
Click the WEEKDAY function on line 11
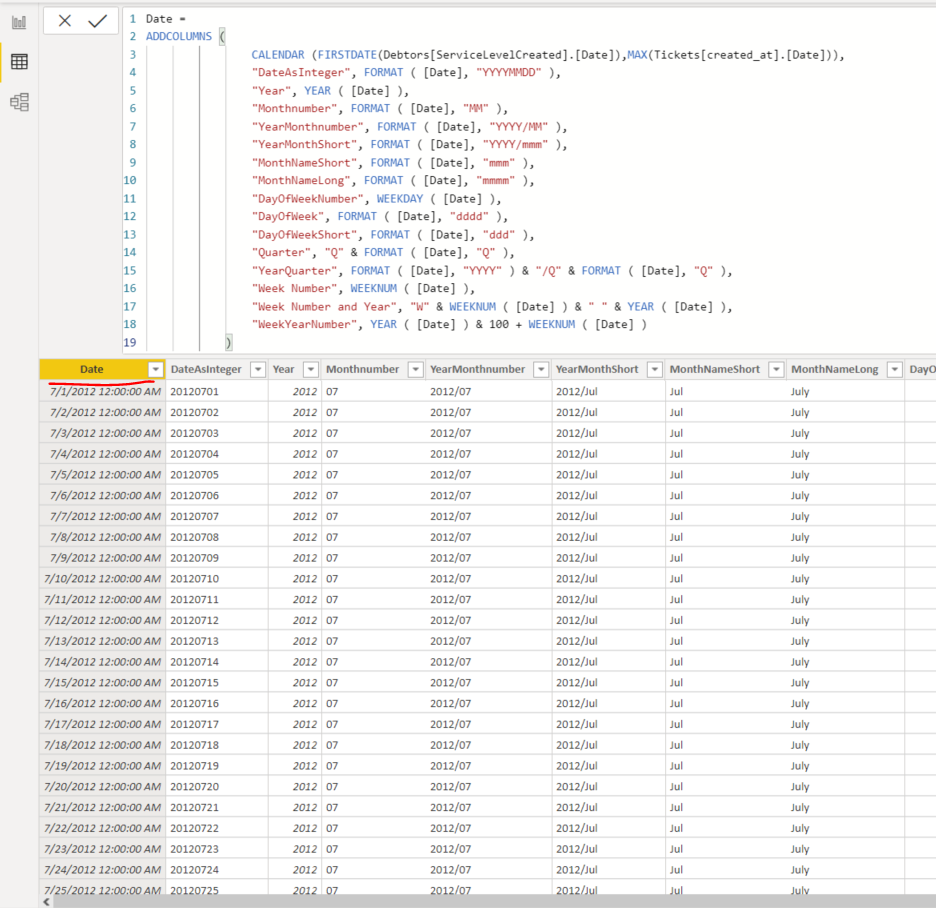click(399, 199)
